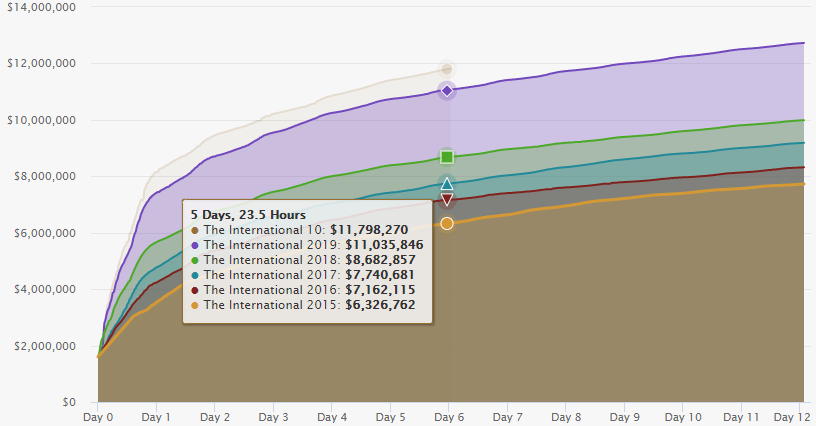The image size is (816, 426).
Task: Select the teal dot beside The International 2017
Action: (195, 275)
